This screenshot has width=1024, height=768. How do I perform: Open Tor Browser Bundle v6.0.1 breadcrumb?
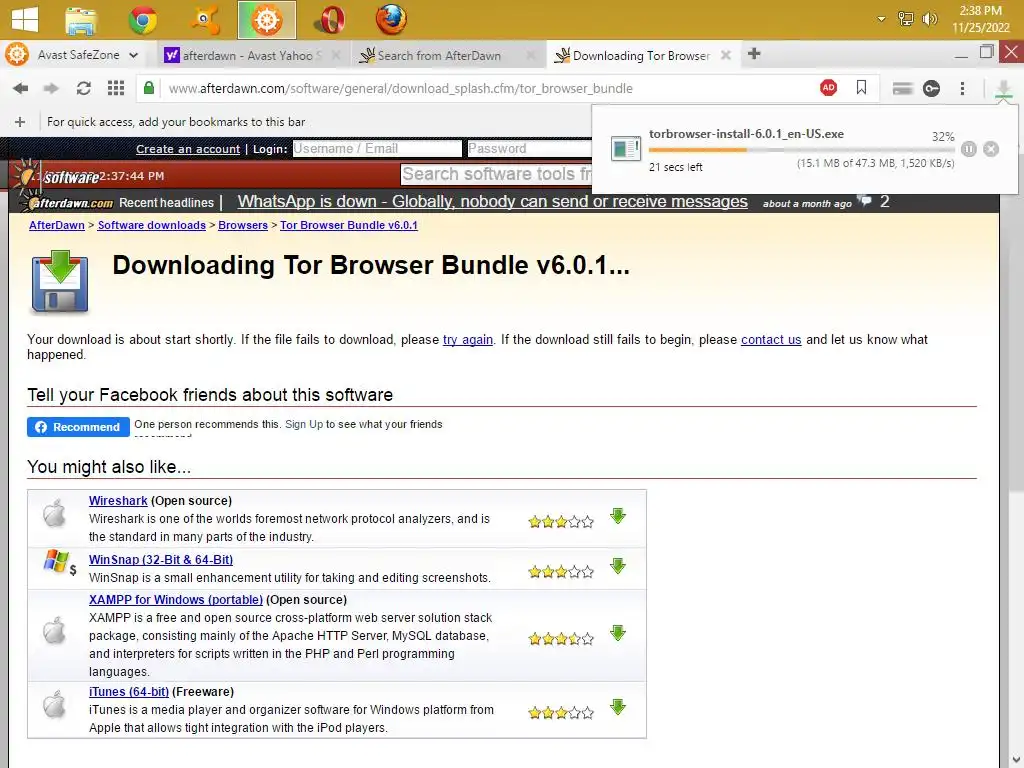click(349, 225)
